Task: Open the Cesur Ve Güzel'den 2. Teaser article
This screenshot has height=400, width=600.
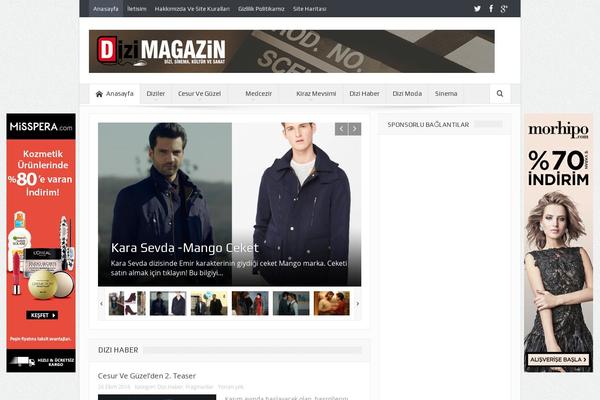Action: (147, 376)
